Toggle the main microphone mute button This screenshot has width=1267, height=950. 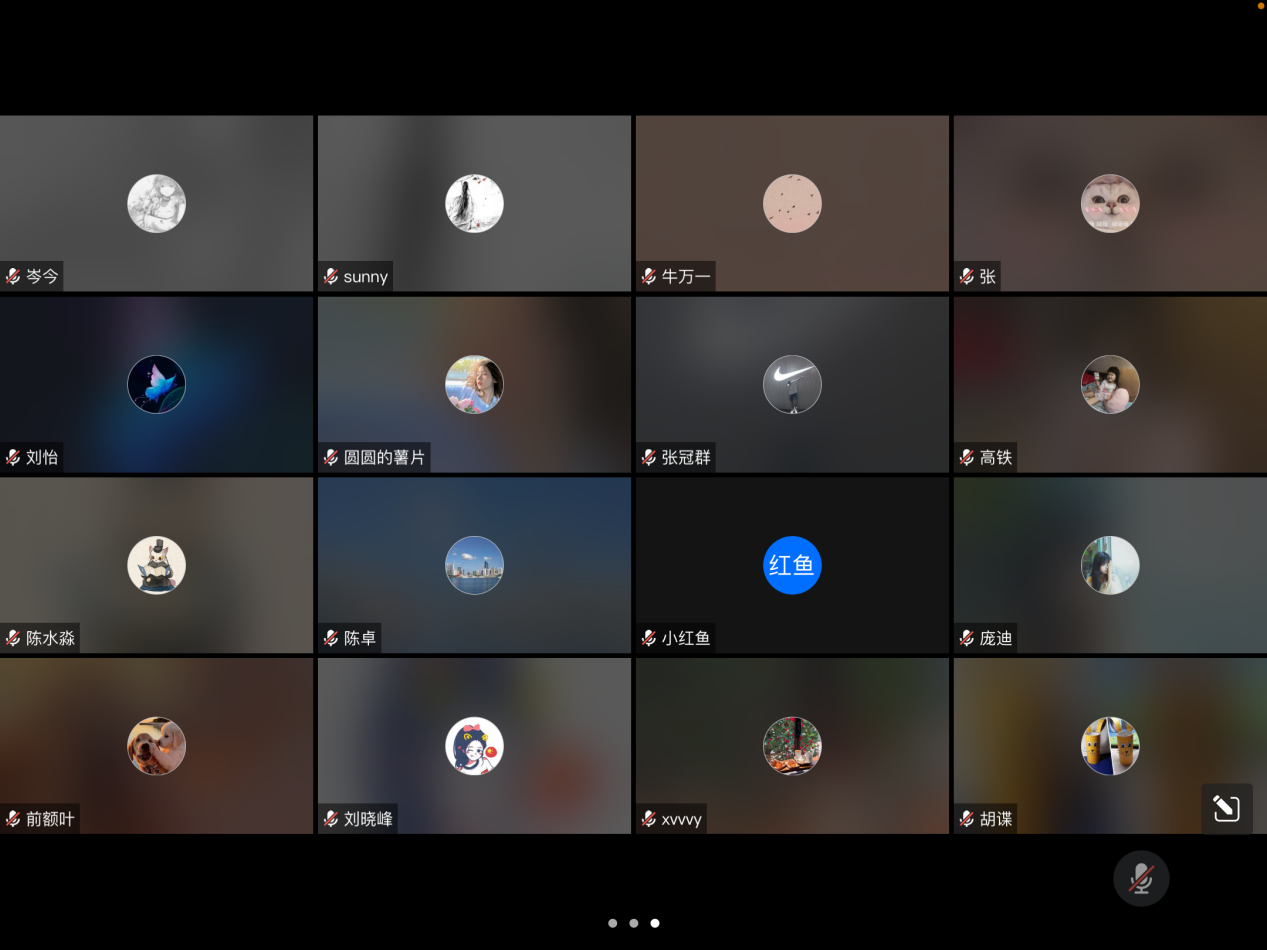point(1141,878)
